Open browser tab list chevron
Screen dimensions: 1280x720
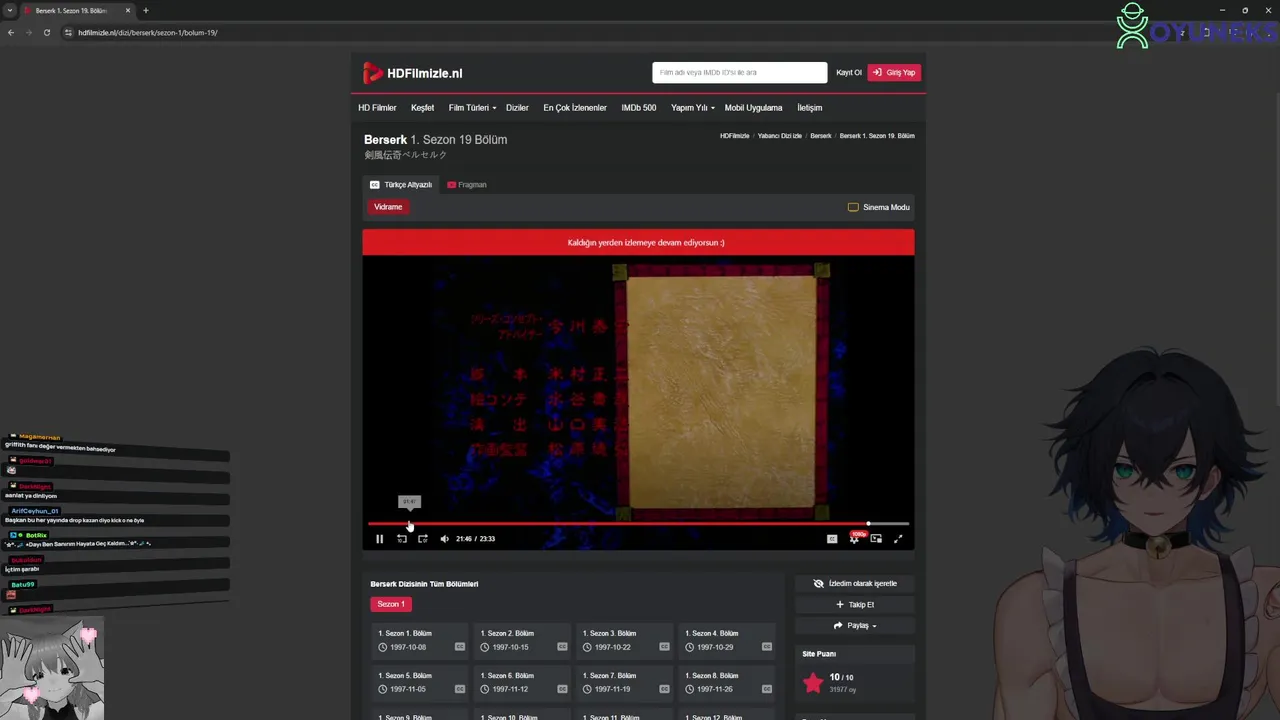click(x=9, y=10)
